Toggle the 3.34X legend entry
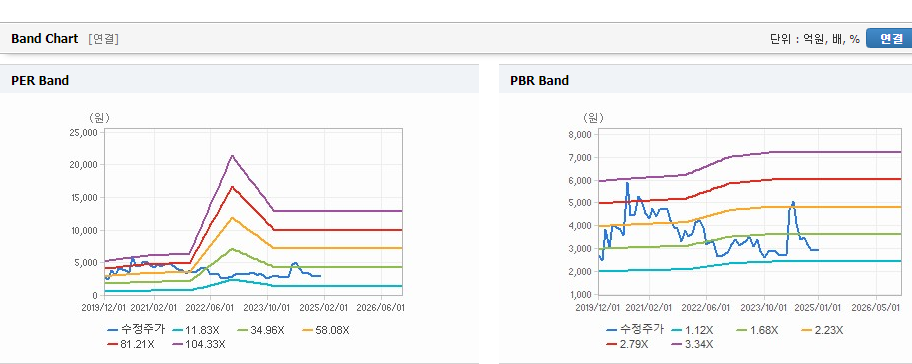The image size is (912, 364). (692, 344)
